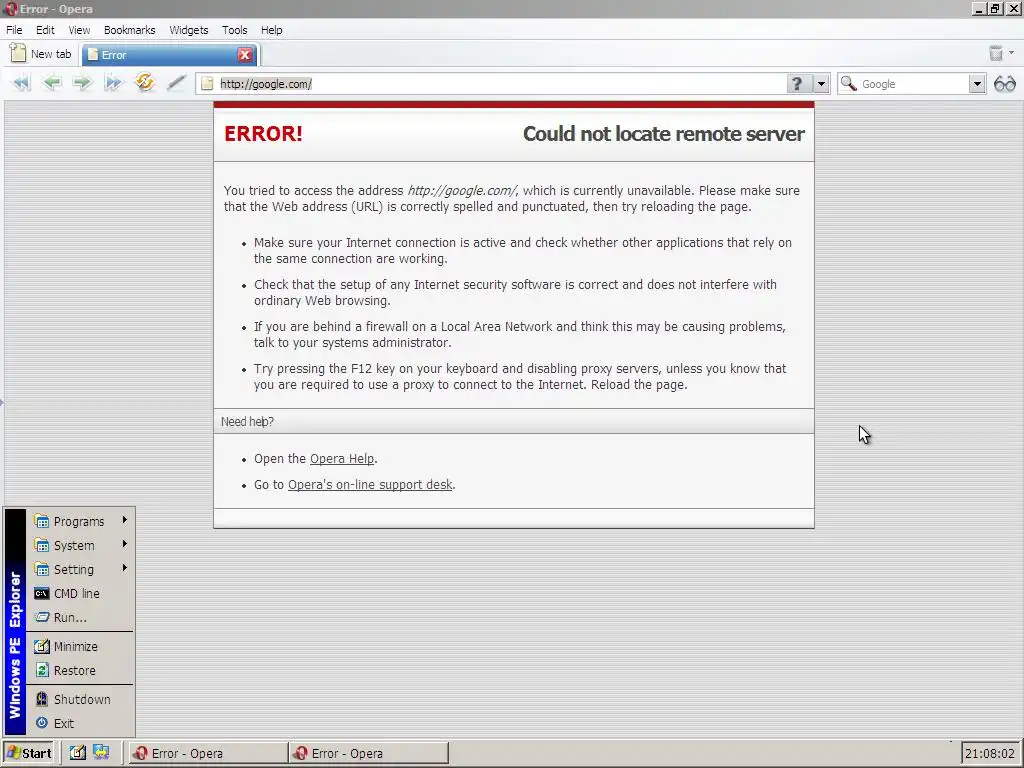Switch to first Error - Opera taskbar button
This screenshot has width=1024, height=768.
pos(208,753)
